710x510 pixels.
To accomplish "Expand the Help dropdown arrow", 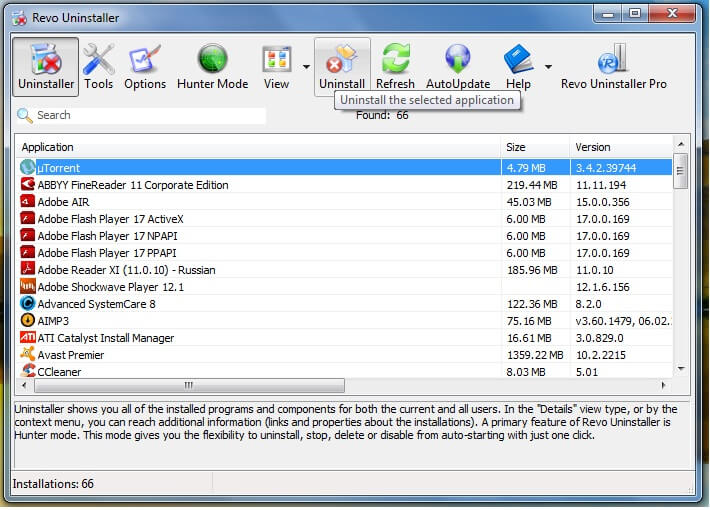I will click(x=548, y=67).
